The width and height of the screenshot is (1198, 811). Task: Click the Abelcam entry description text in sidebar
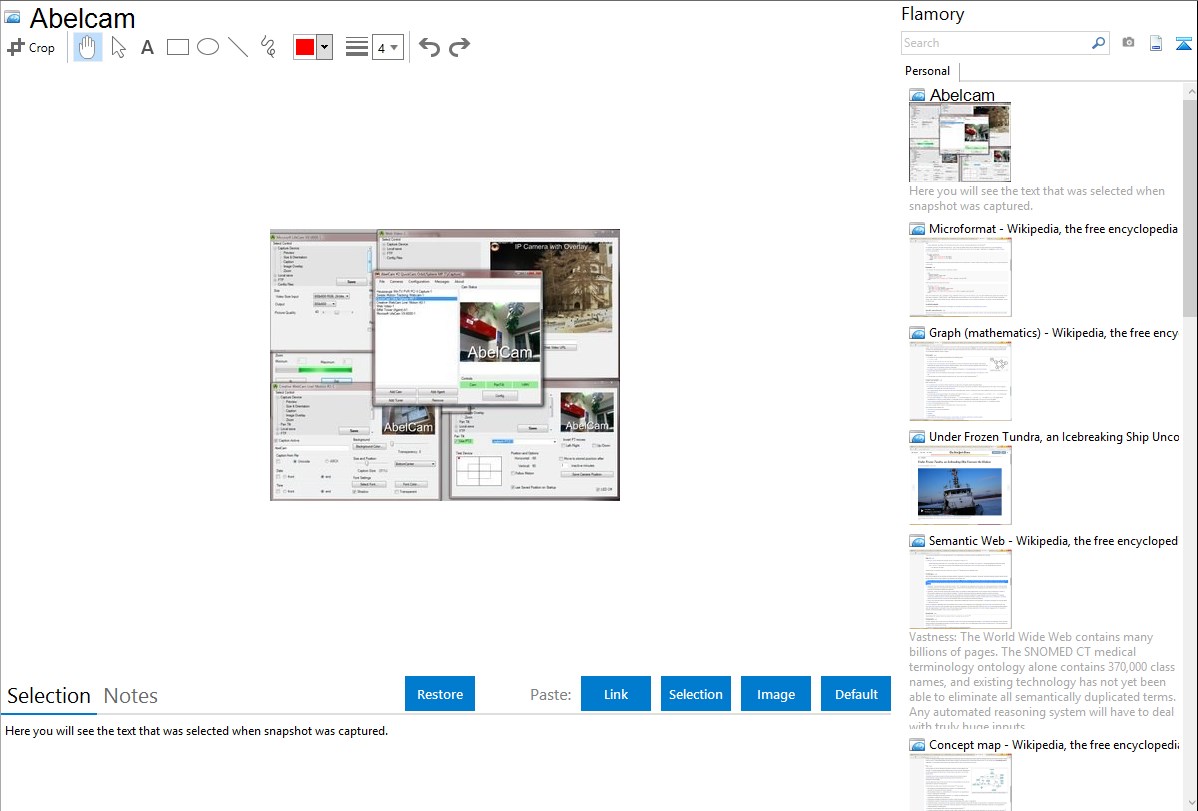point(1037,198)
